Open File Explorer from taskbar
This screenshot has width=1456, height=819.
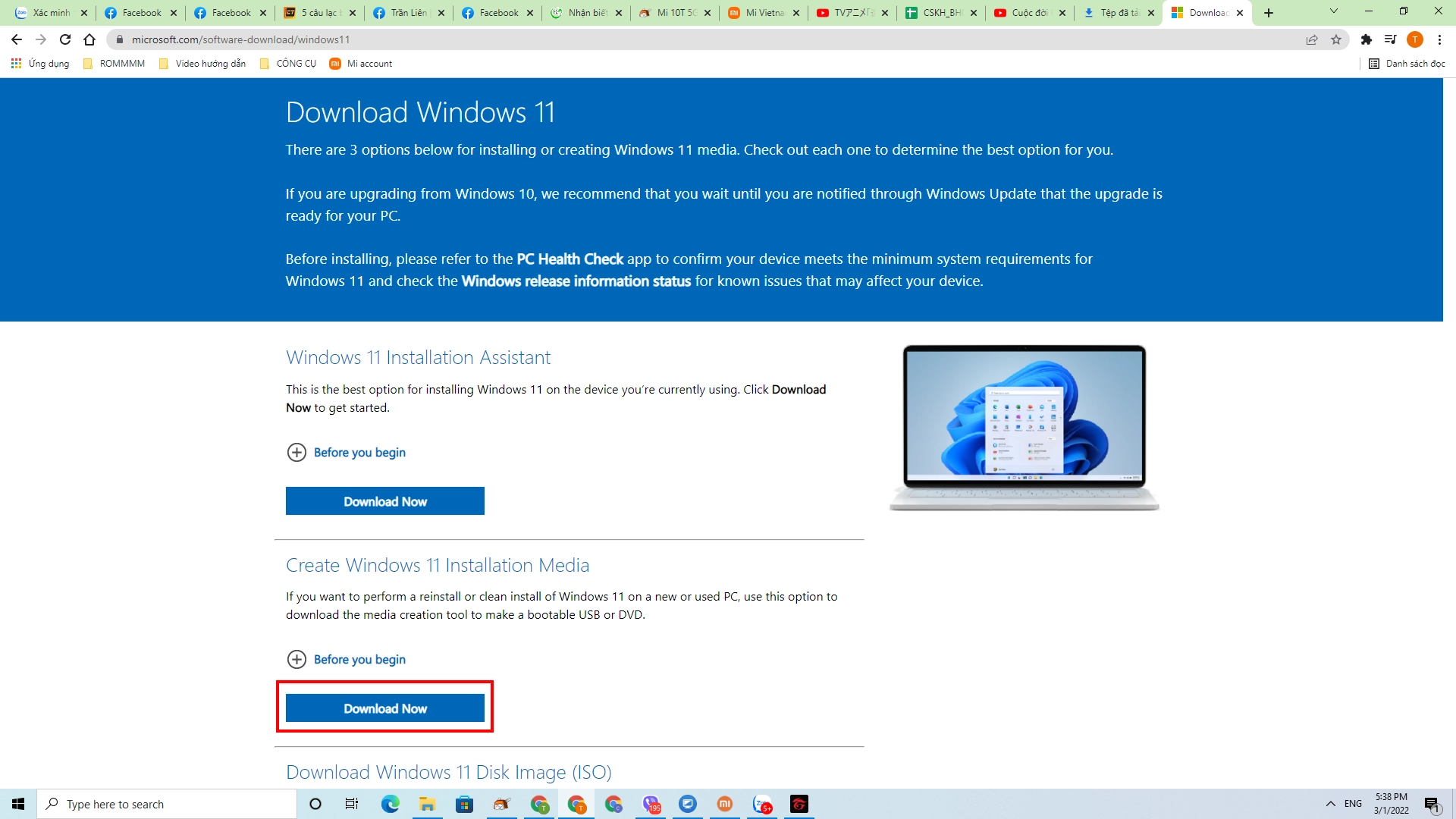click(x=427, y=804)
